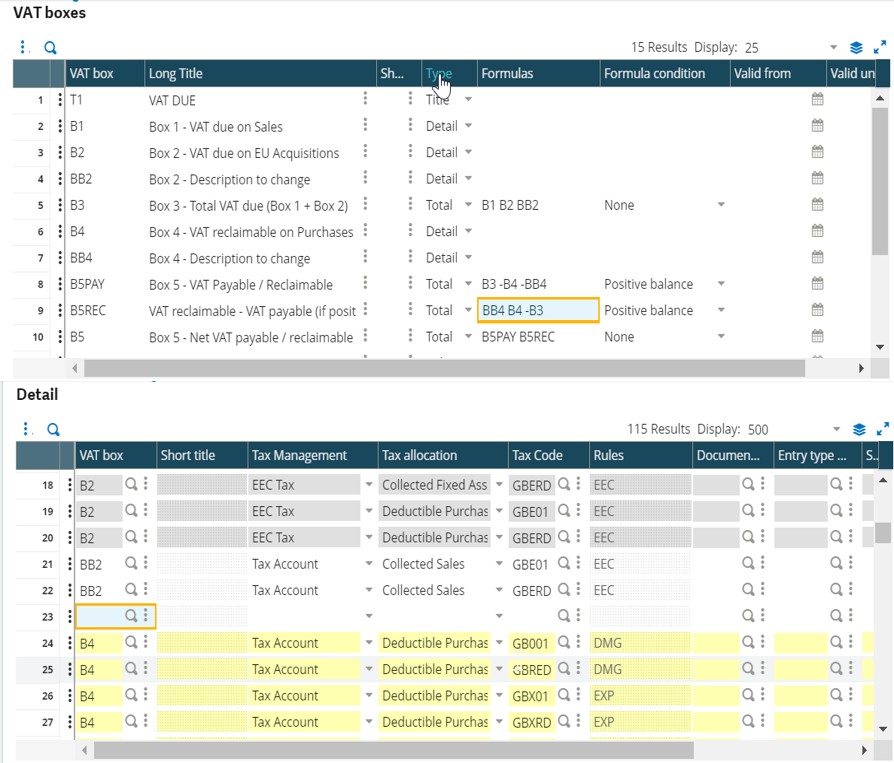Click scroll down arrow of VAT boxes grid

pos(880,347)
